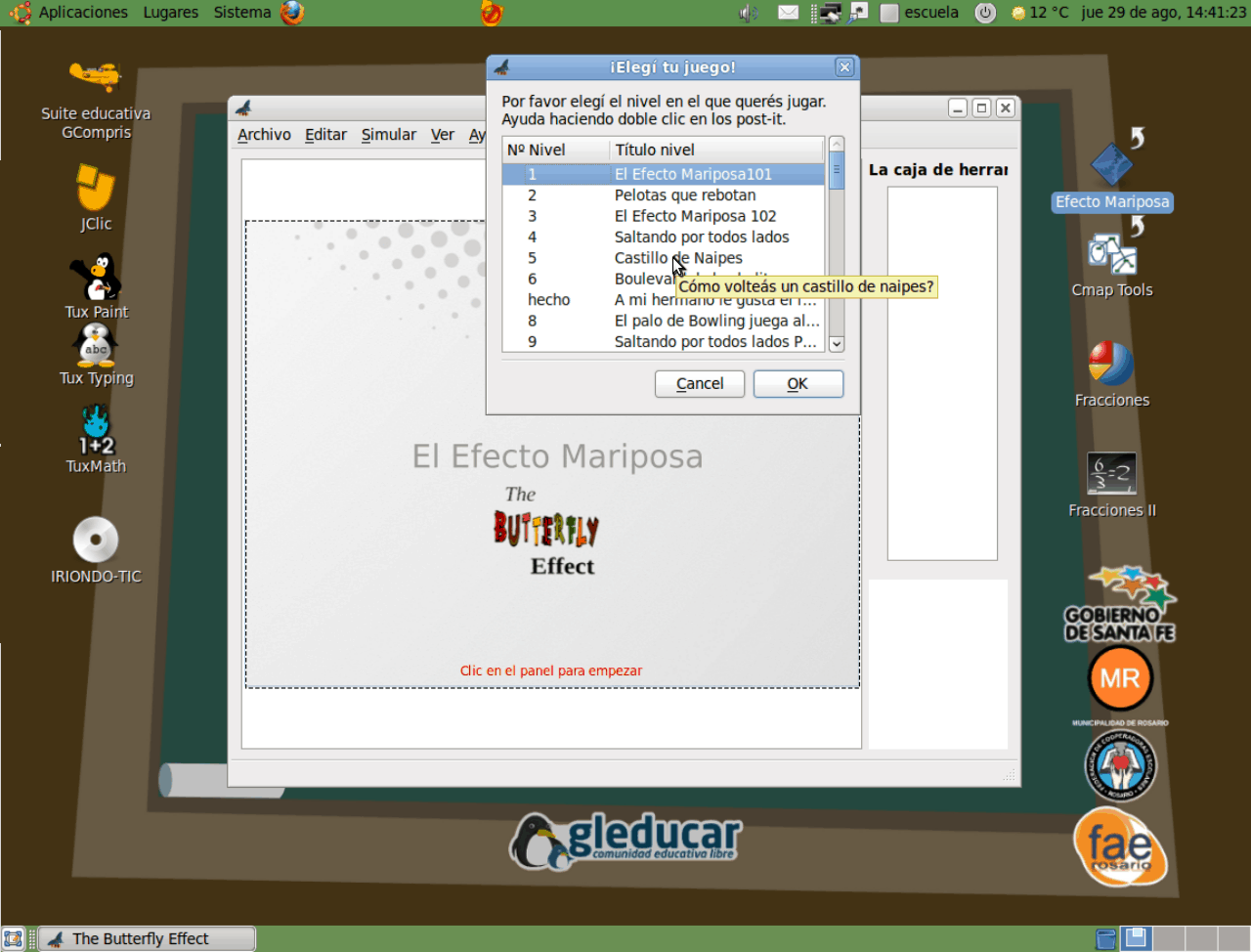Open the Fracciones II desktop icon
The height and width of the screenshot is (952, 1251).
1111,474
